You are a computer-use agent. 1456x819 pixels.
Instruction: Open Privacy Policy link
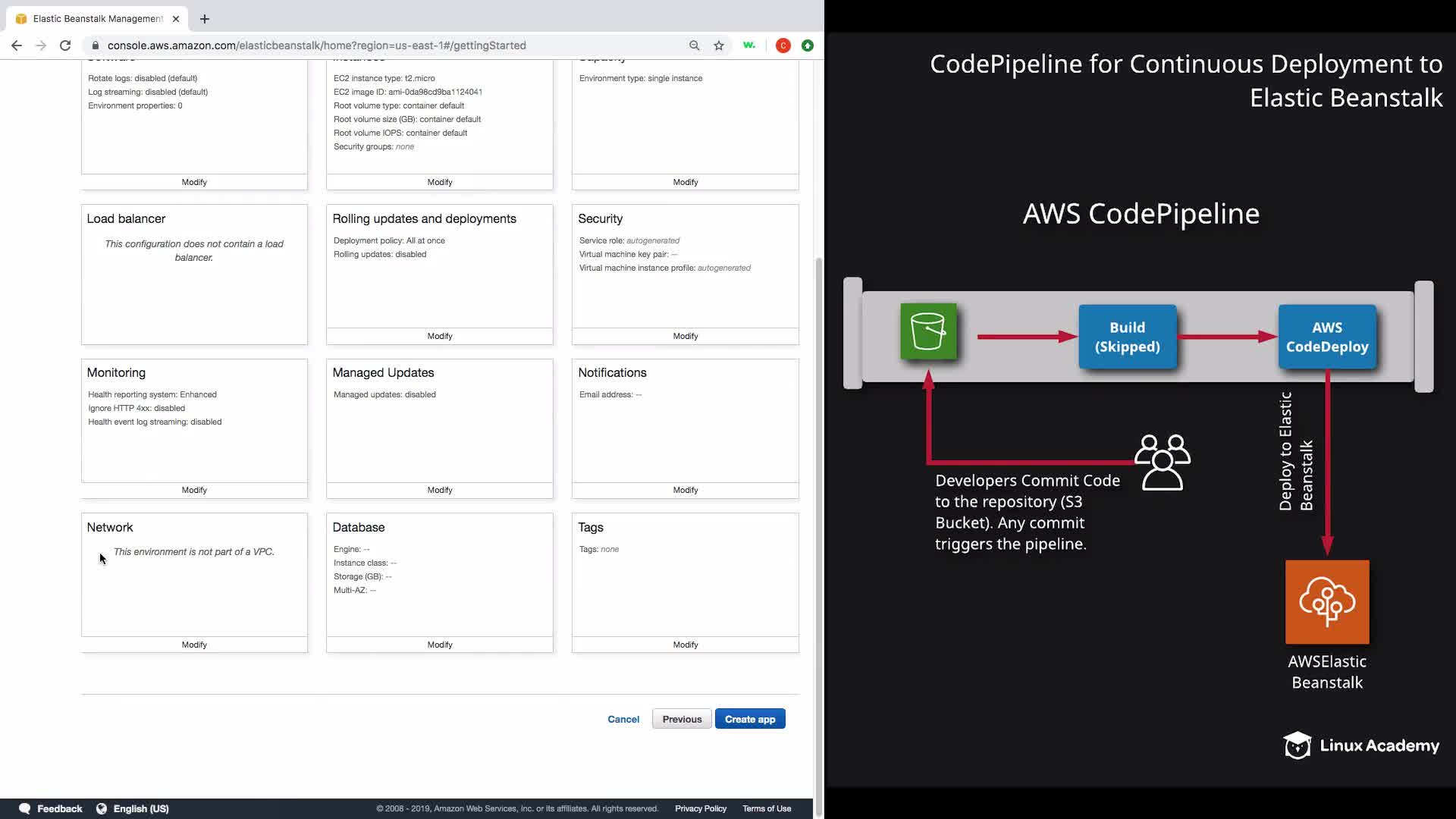pyautogui.click(x=701, y=808)
